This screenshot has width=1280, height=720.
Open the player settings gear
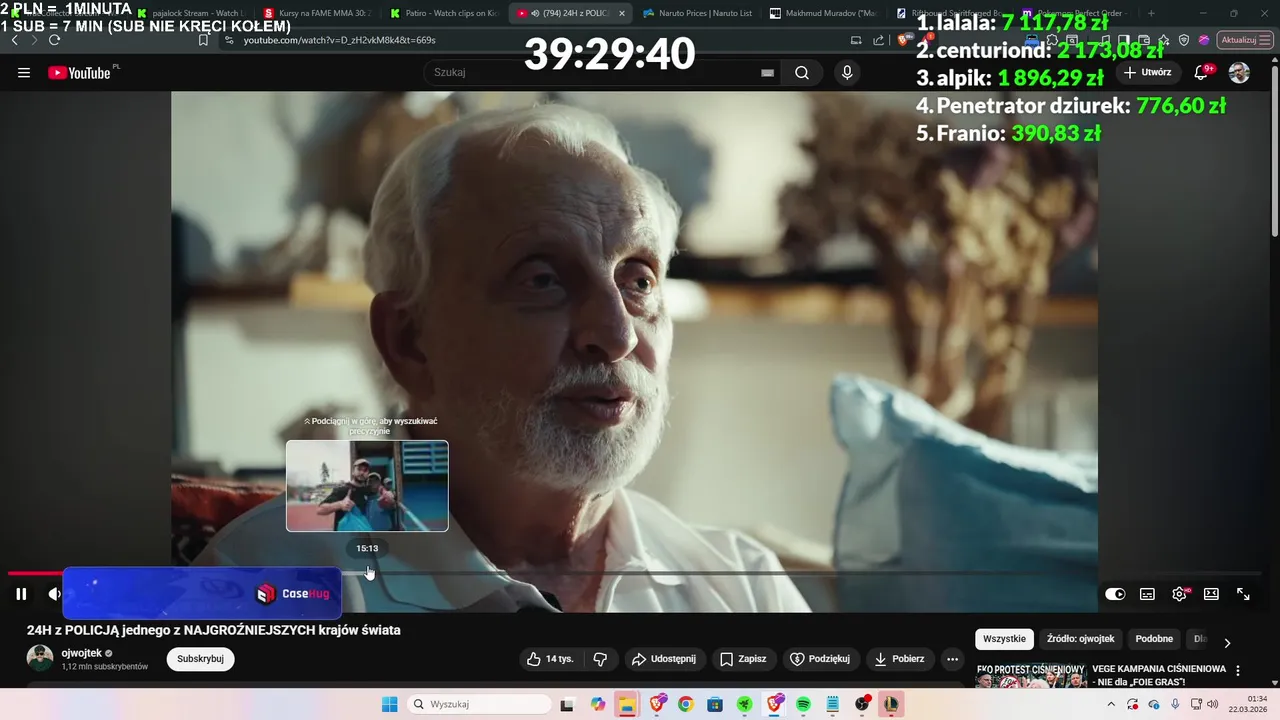click(x=1179, y=594)
